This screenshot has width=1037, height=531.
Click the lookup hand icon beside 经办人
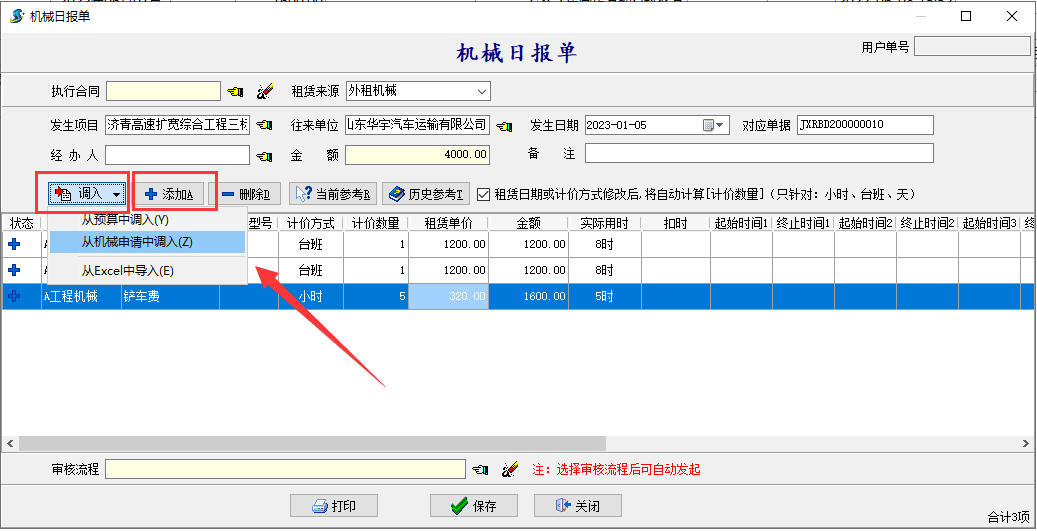point(264,156)
